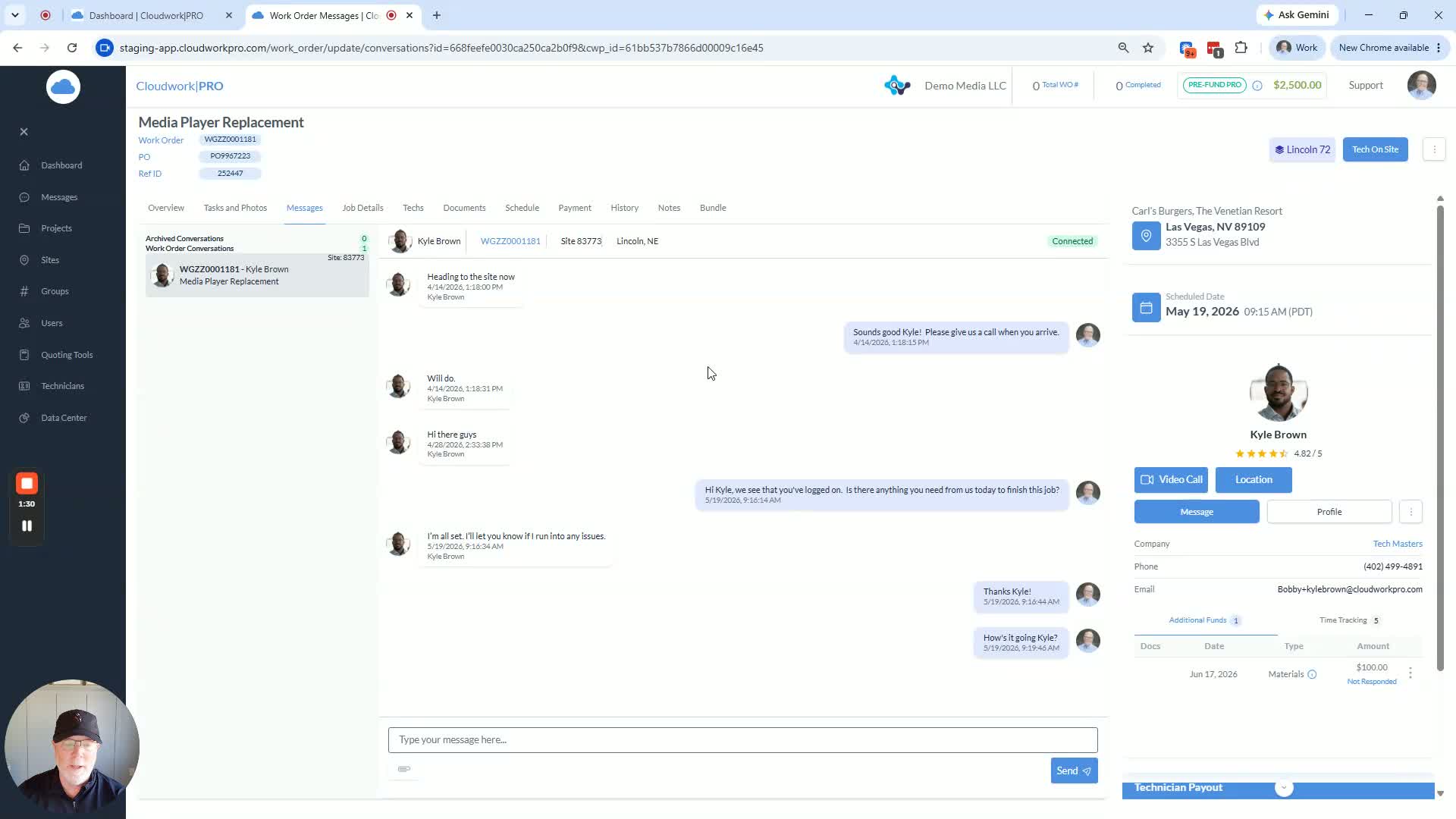Bookmark this page with the star
Screen dimensions: 1456x819
1148,48
